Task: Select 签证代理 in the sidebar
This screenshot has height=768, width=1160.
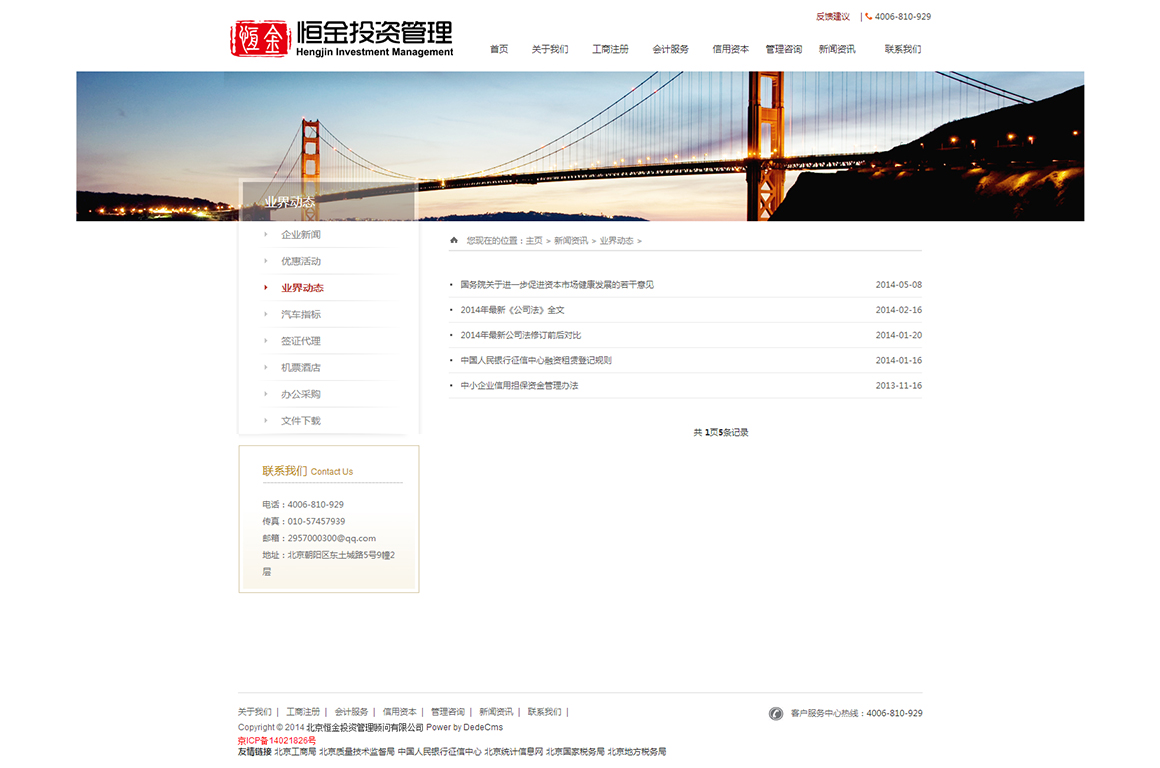Action: click(300, 341)
